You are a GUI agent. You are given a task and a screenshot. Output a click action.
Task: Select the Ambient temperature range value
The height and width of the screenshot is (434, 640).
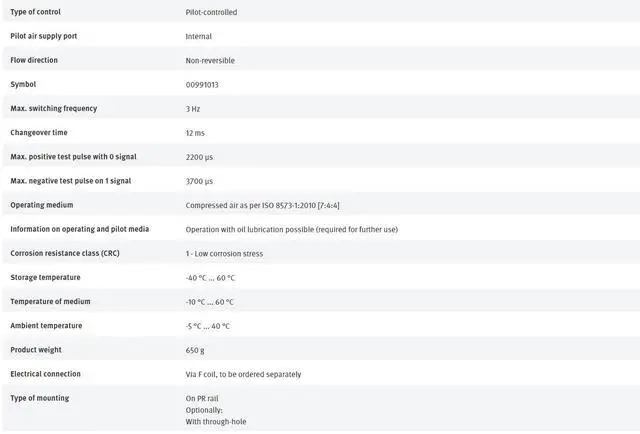[207, 326]
